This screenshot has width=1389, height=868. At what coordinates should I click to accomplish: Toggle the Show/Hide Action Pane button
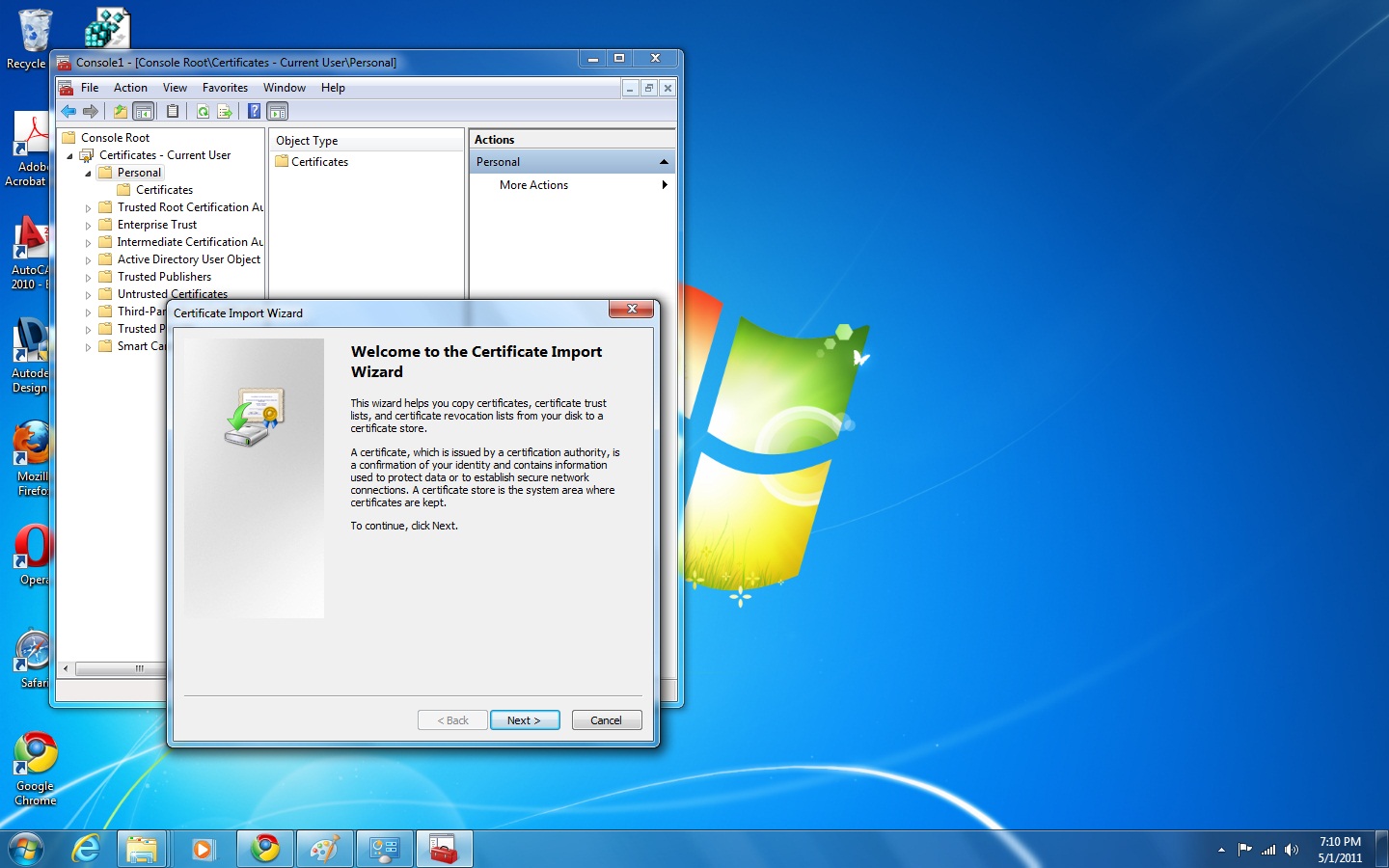pos(278,112)
